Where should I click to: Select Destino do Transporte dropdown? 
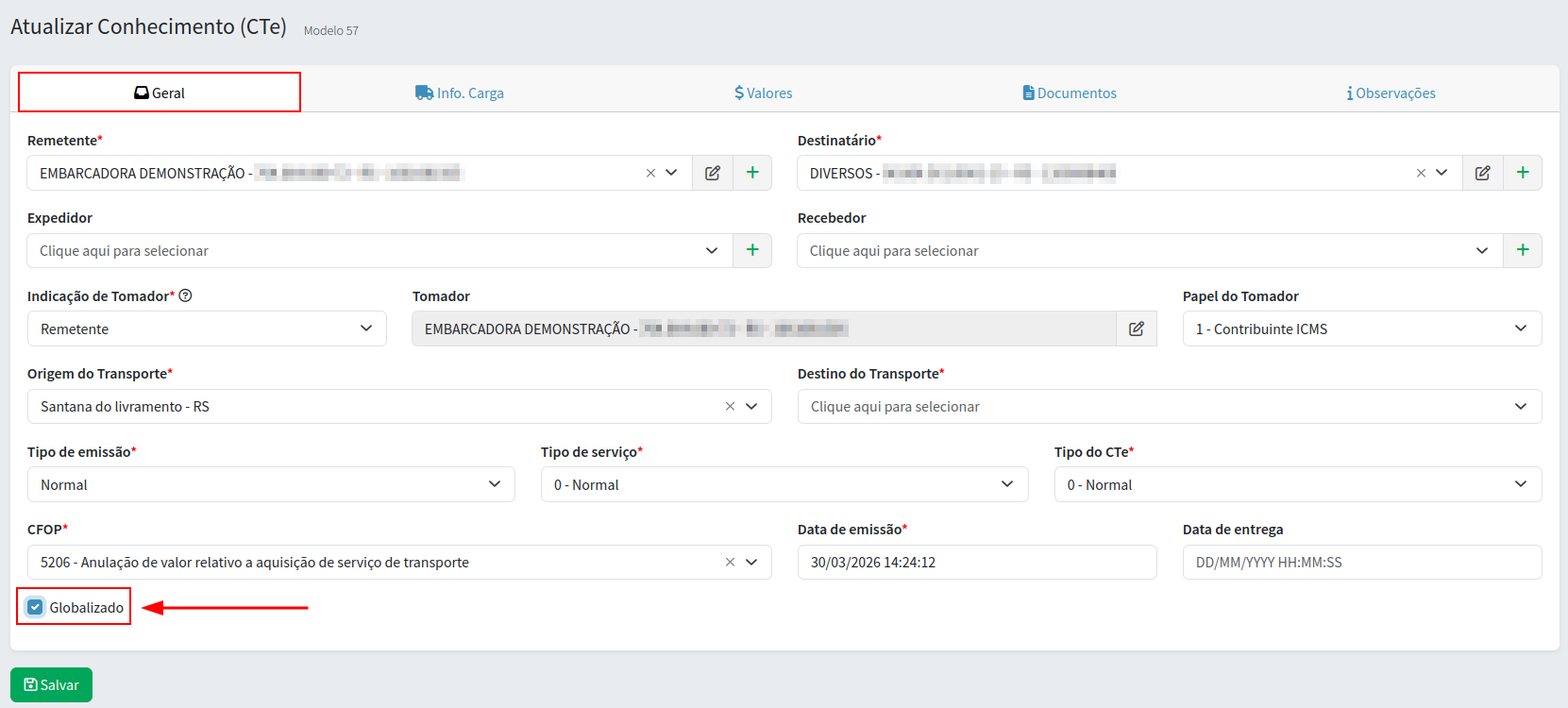pyautogui.click(x=1169, y=407)
